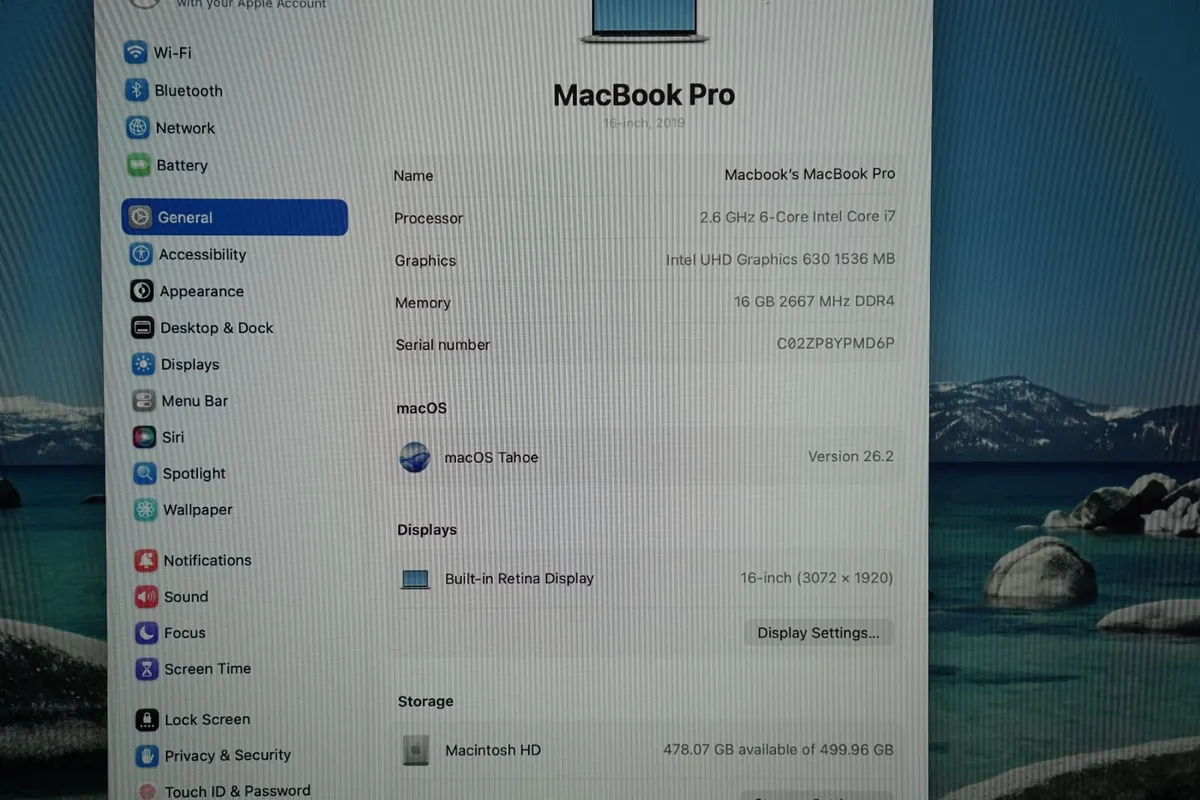
Task: Open Notifications settings
Action: click(146, 560)
